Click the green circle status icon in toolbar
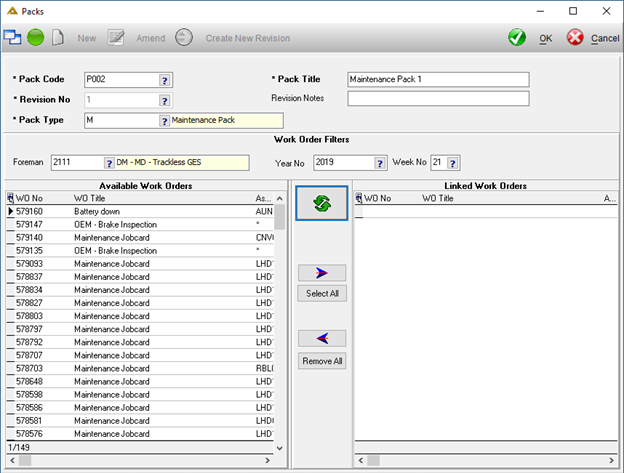Screen dimensions: 624x473 coord(35,38)
